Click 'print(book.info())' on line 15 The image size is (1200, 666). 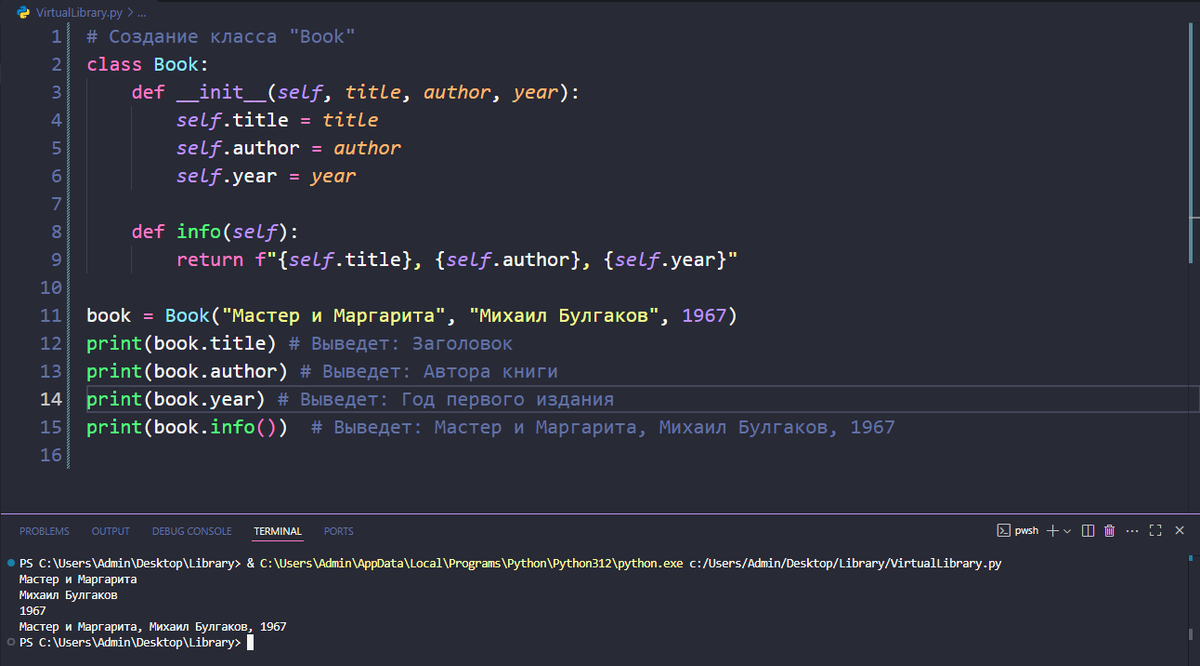(x=187, y=428)
